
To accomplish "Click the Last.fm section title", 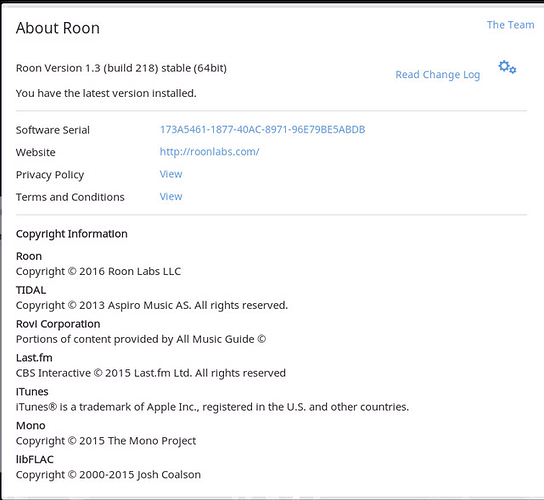I will click(34, 358).
